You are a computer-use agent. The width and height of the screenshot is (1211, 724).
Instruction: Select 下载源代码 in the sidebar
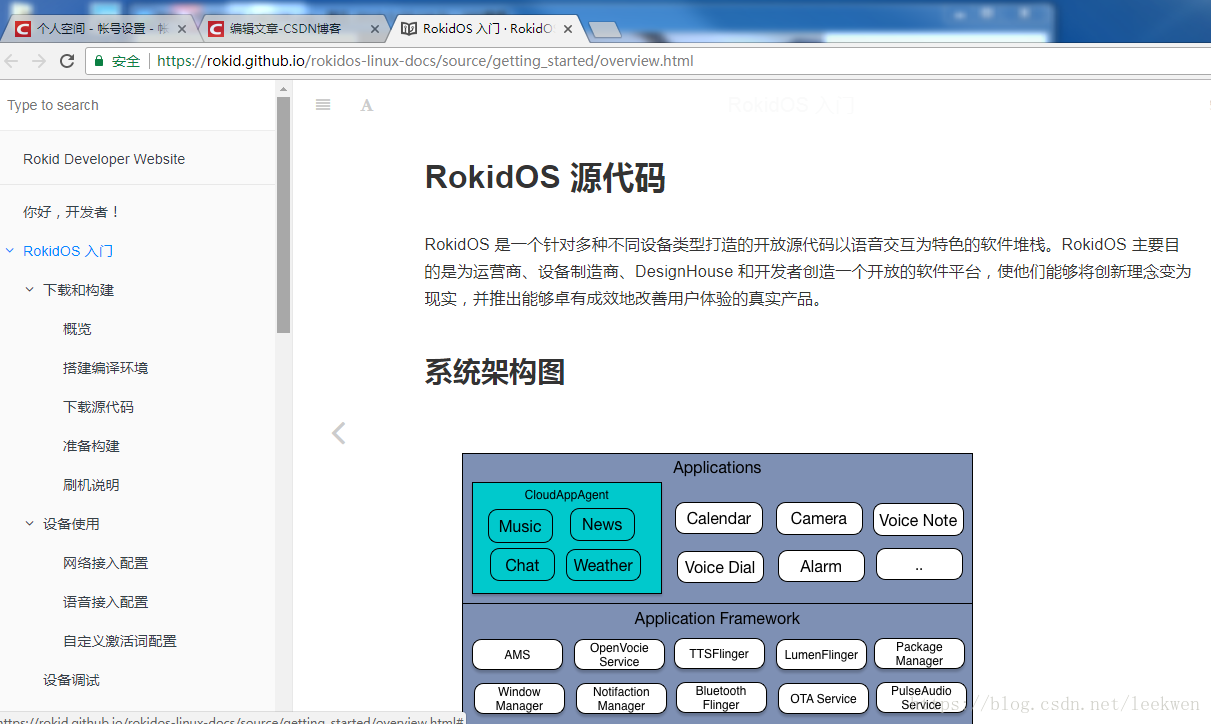(x=98, y=407)
